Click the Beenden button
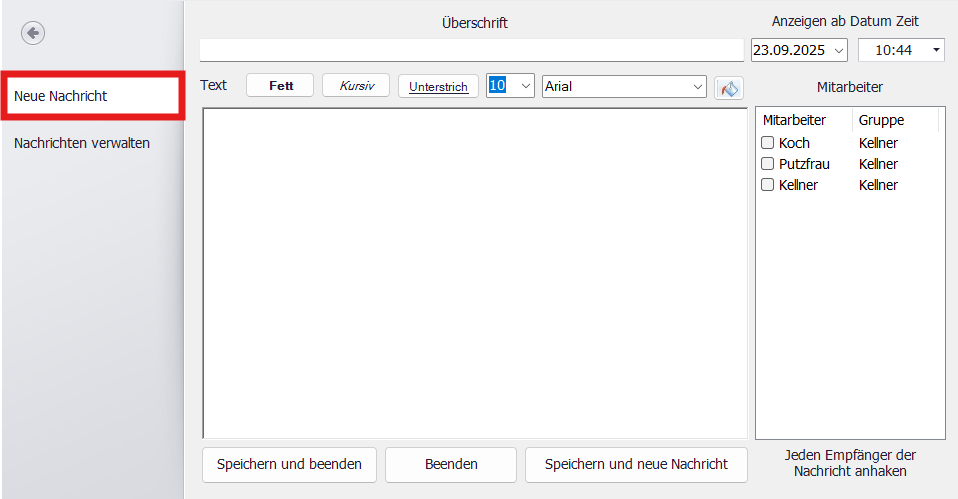Screen dimensions: 958x499 tap(451, 465)
